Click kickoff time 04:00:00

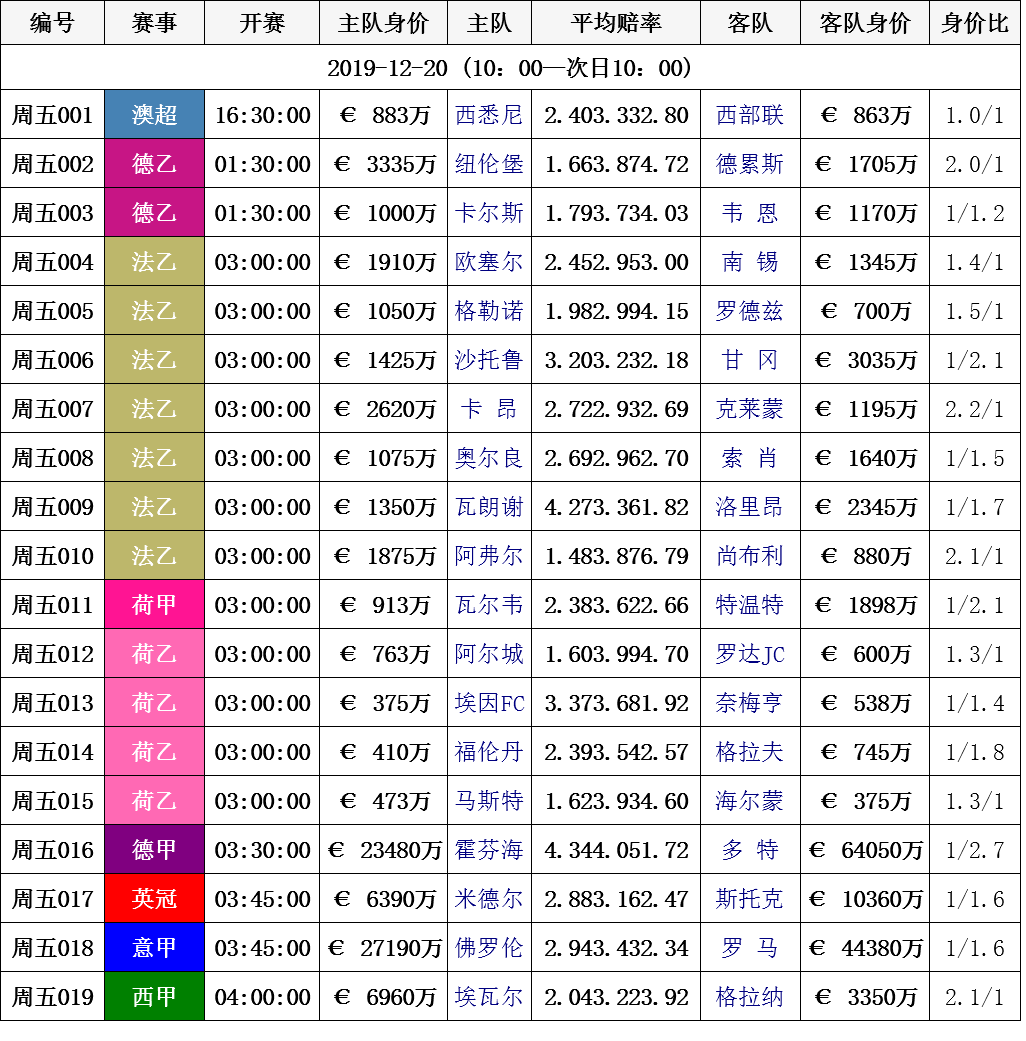tap(262, 997)
